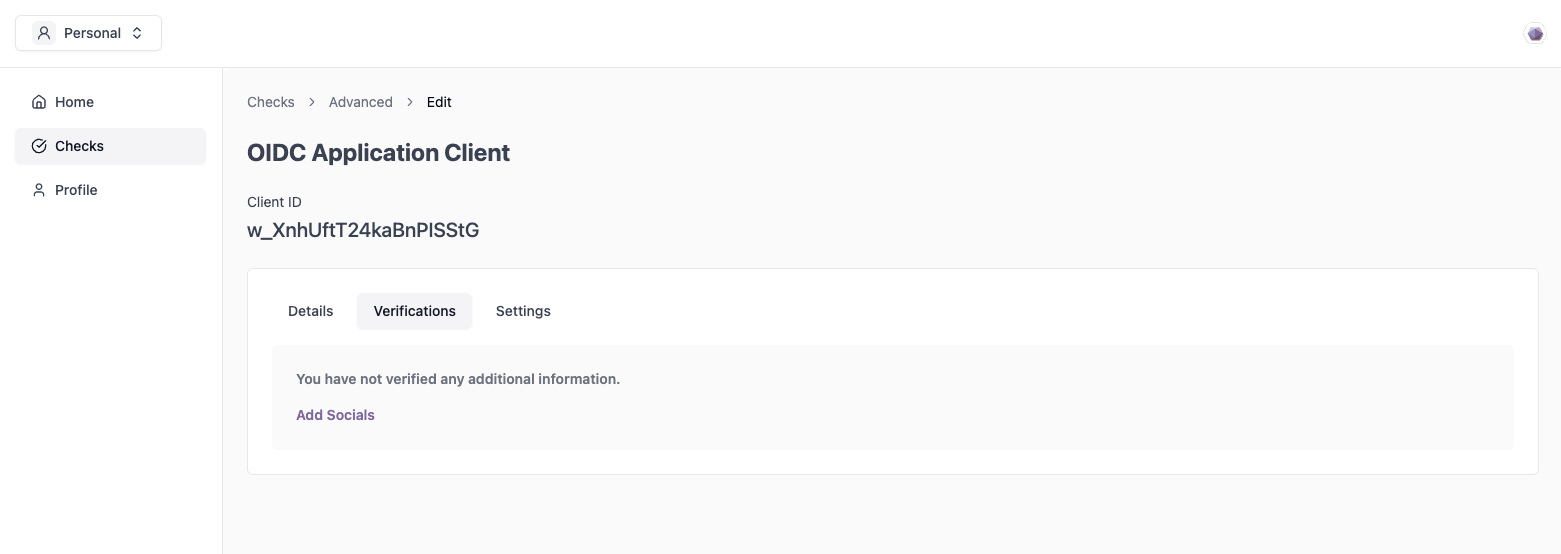Click the person icon in Personal switcher
This screenshot has height=554, width=1561.
[44, 33]
